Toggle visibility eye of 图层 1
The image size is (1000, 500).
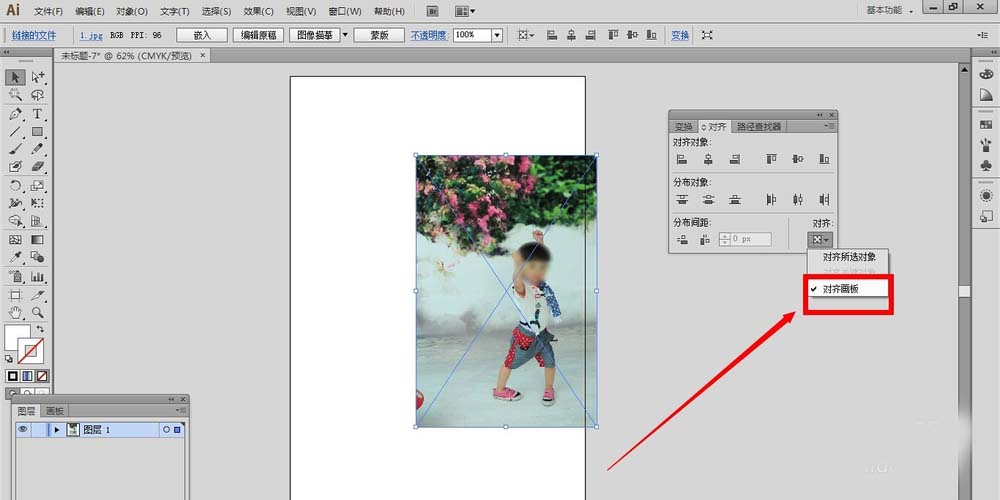[23, 429]
